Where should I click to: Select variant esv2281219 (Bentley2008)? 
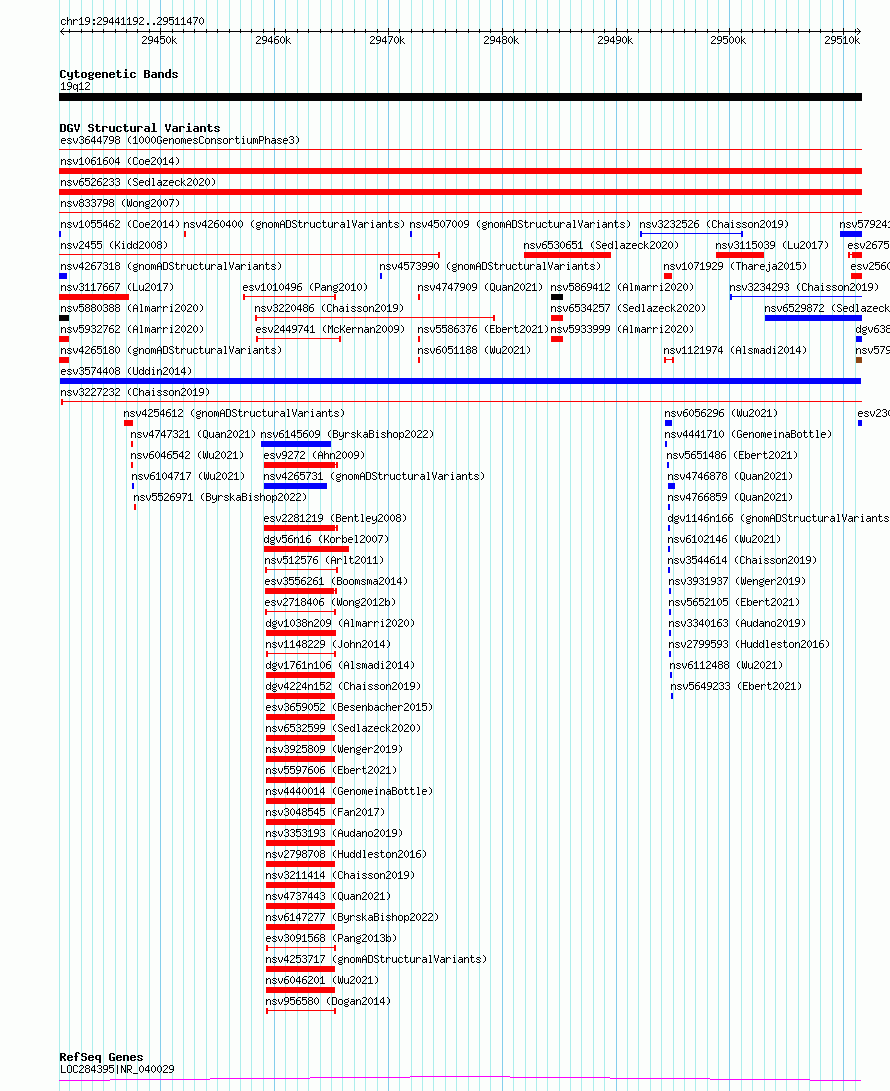click(x=335, y=518)
